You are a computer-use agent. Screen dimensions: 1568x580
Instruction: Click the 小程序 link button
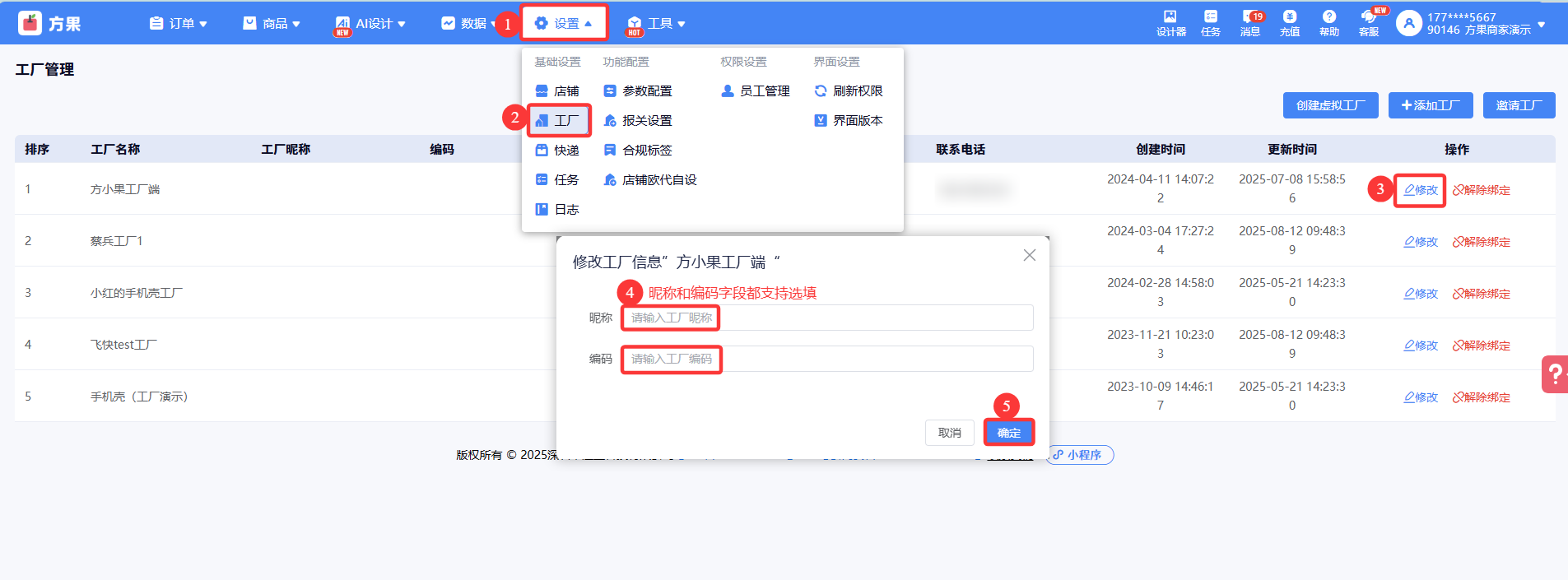coord(1079,455)
